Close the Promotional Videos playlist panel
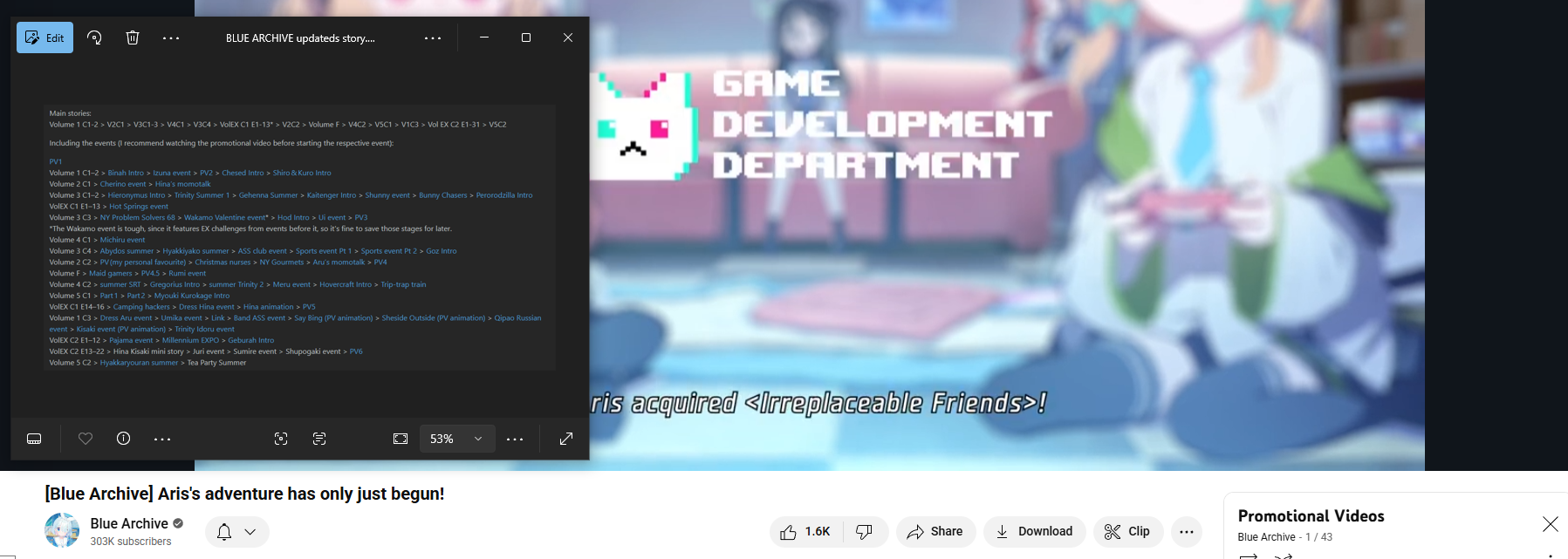 (1550, 524)
